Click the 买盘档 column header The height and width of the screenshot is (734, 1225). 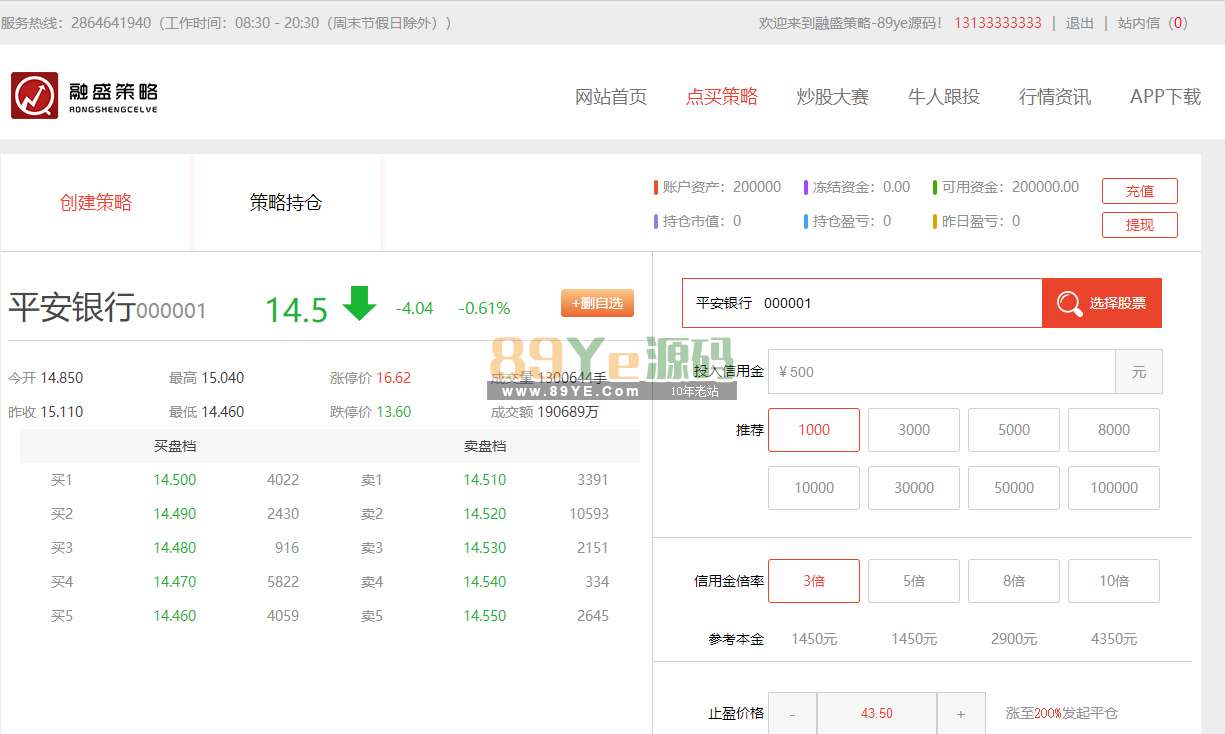[x=175, y=446]
